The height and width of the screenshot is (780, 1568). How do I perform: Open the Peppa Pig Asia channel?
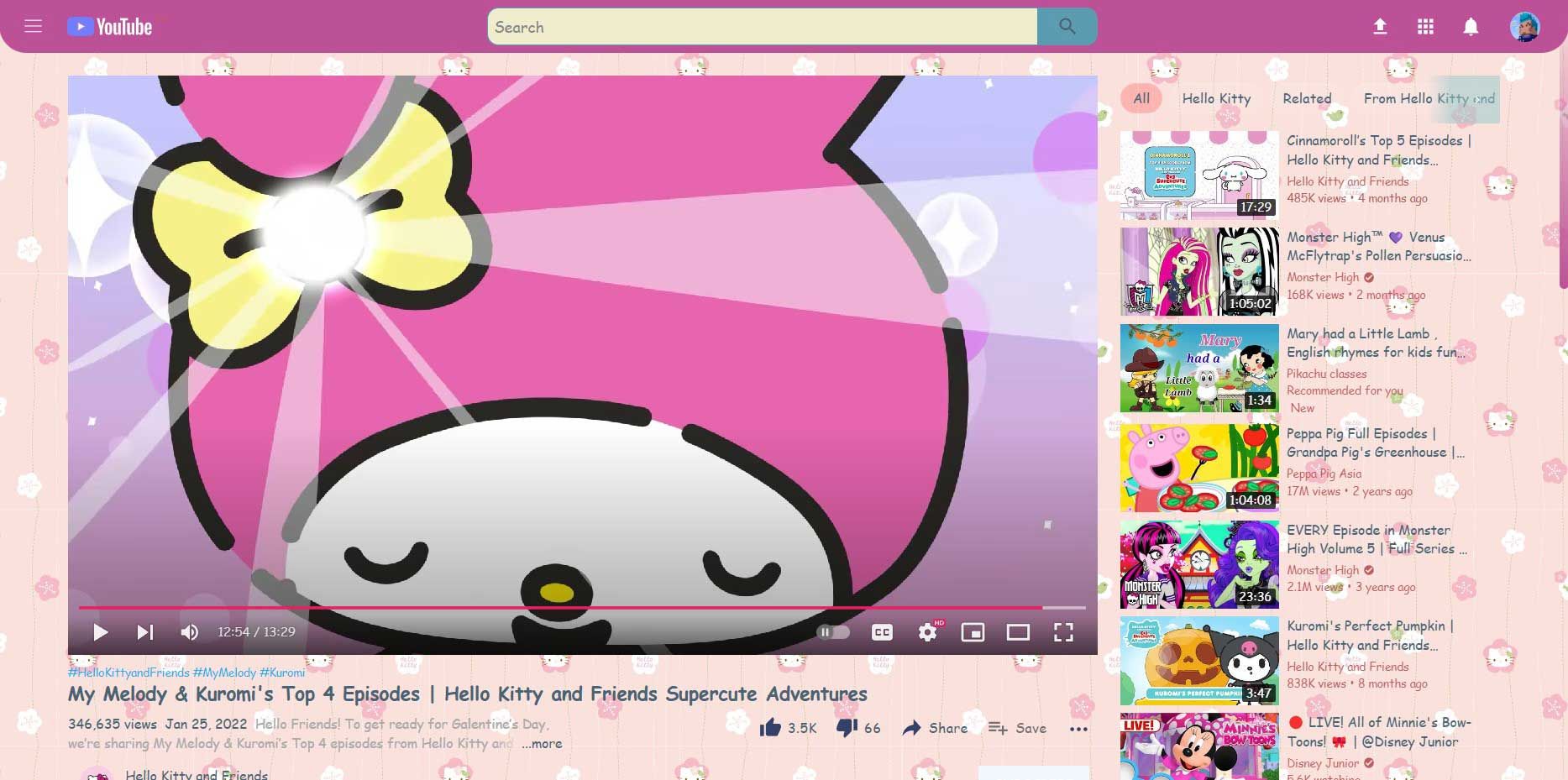tap(1324, 474)
